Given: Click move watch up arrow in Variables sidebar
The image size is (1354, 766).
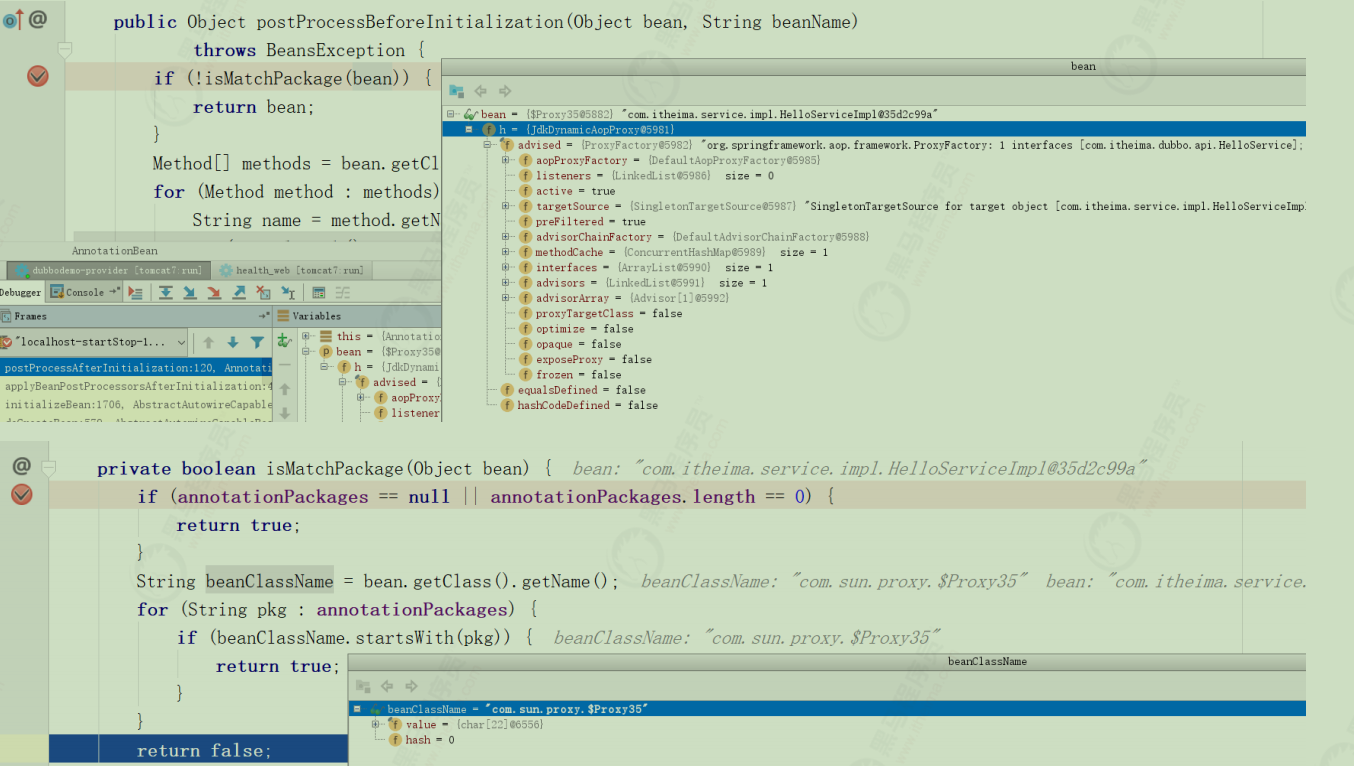Looking at the screenshot, I should tap(285, 389).
